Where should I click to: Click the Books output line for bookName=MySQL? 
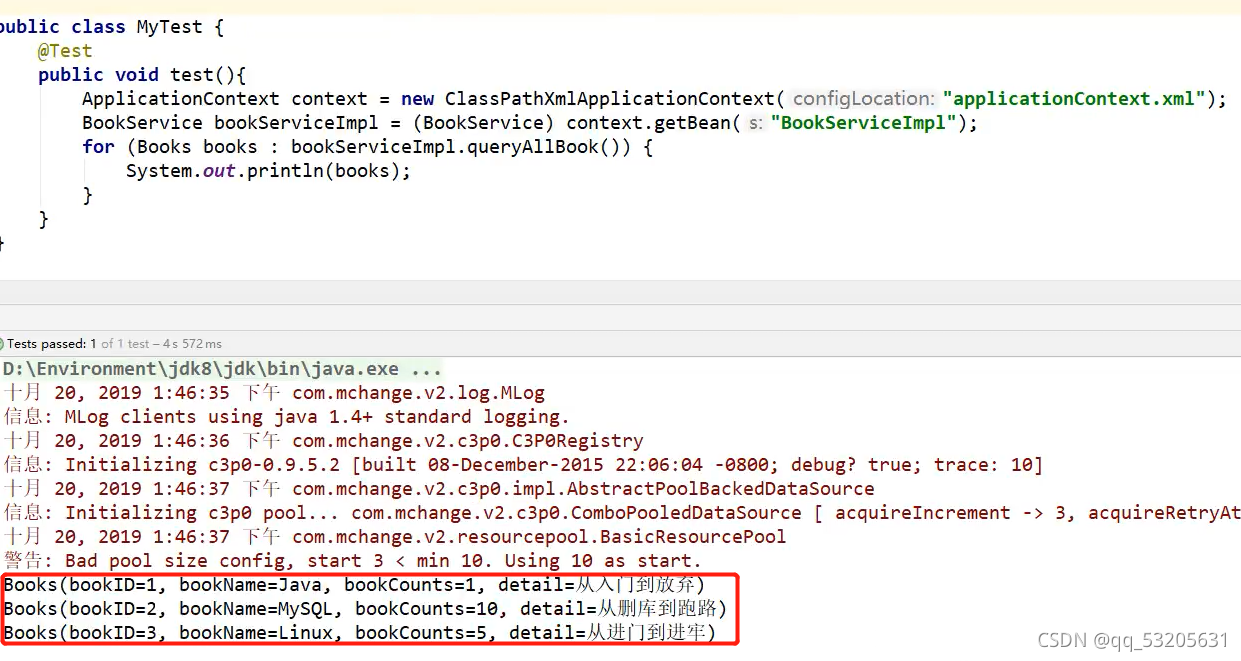click(x=360, y=608)
